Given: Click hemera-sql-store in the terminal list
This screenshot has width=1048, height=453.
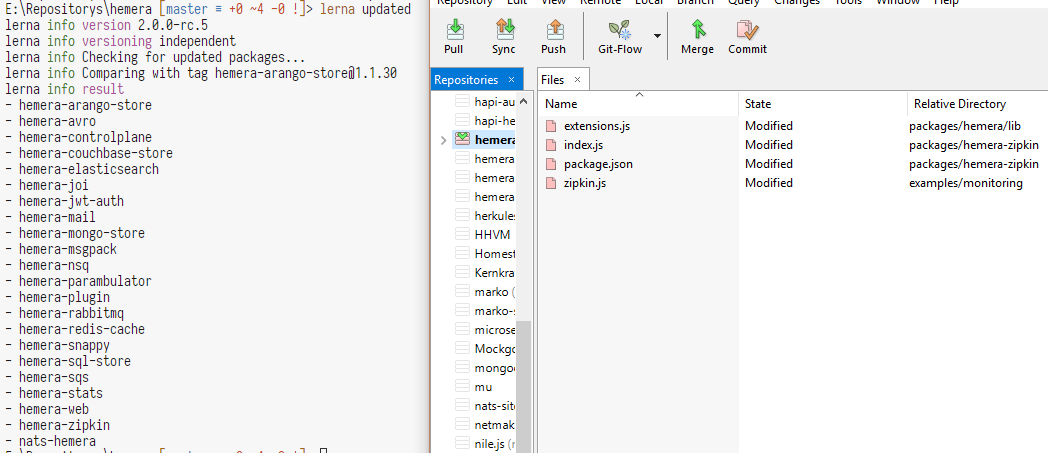Looking at the screenshot, I should click(x=75, y=361).
